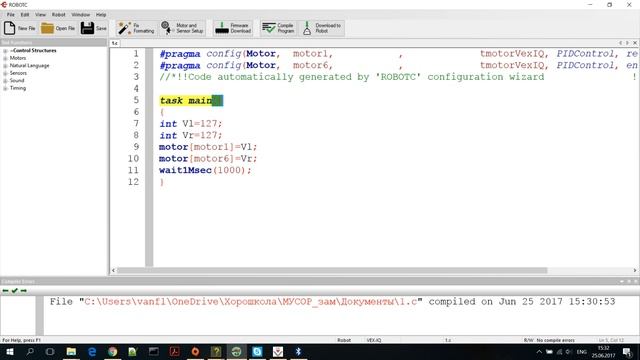Image resolution: width=640 pixels, height=360 pixels.
Task: Click the 'int Vr=127;' code line
Action: (x=191, y=135)
